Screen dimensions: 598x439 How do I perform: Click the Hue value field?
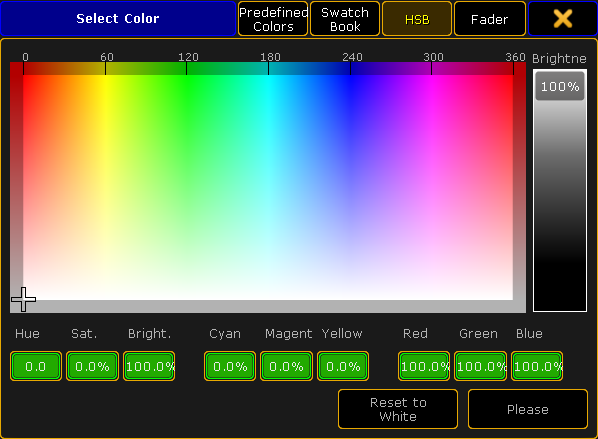click(36, 366)
